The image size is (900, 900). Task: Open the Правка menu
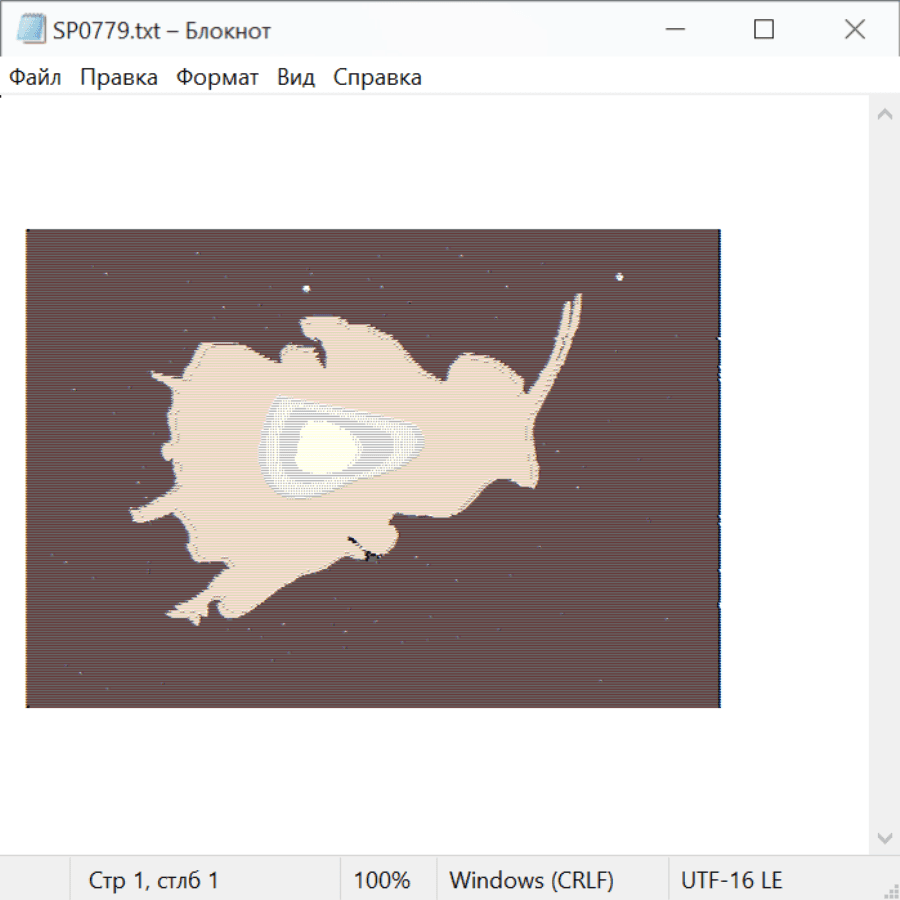[118, 78]
